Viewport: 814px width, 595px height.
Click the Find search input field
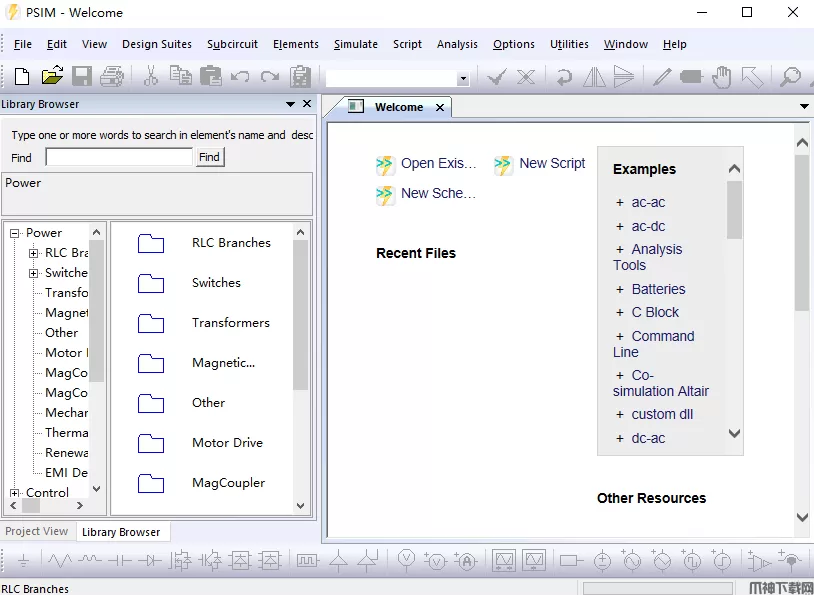(118, 157)
